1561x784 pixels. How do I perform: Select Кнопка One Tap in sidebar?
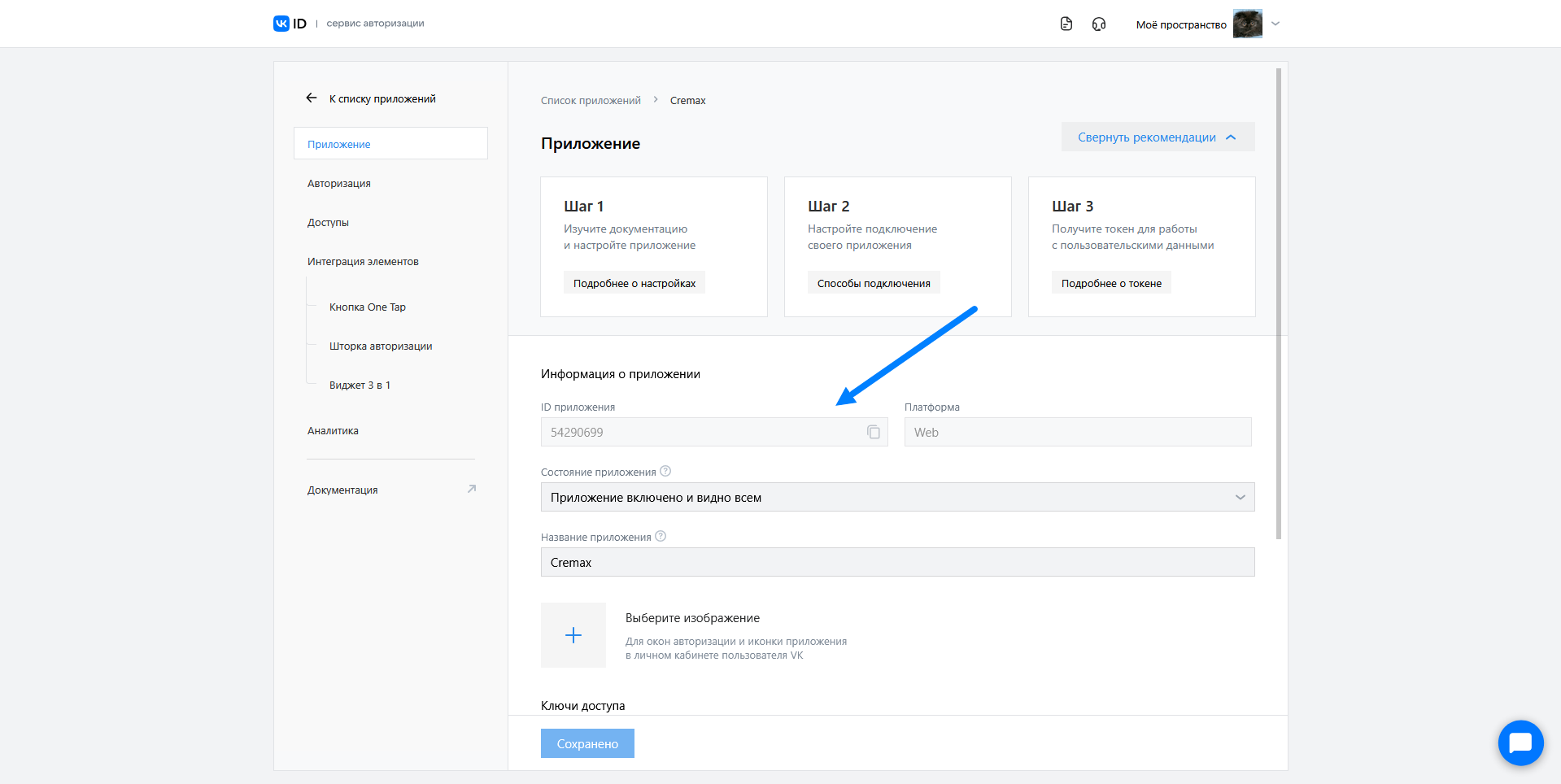[368, 307]
